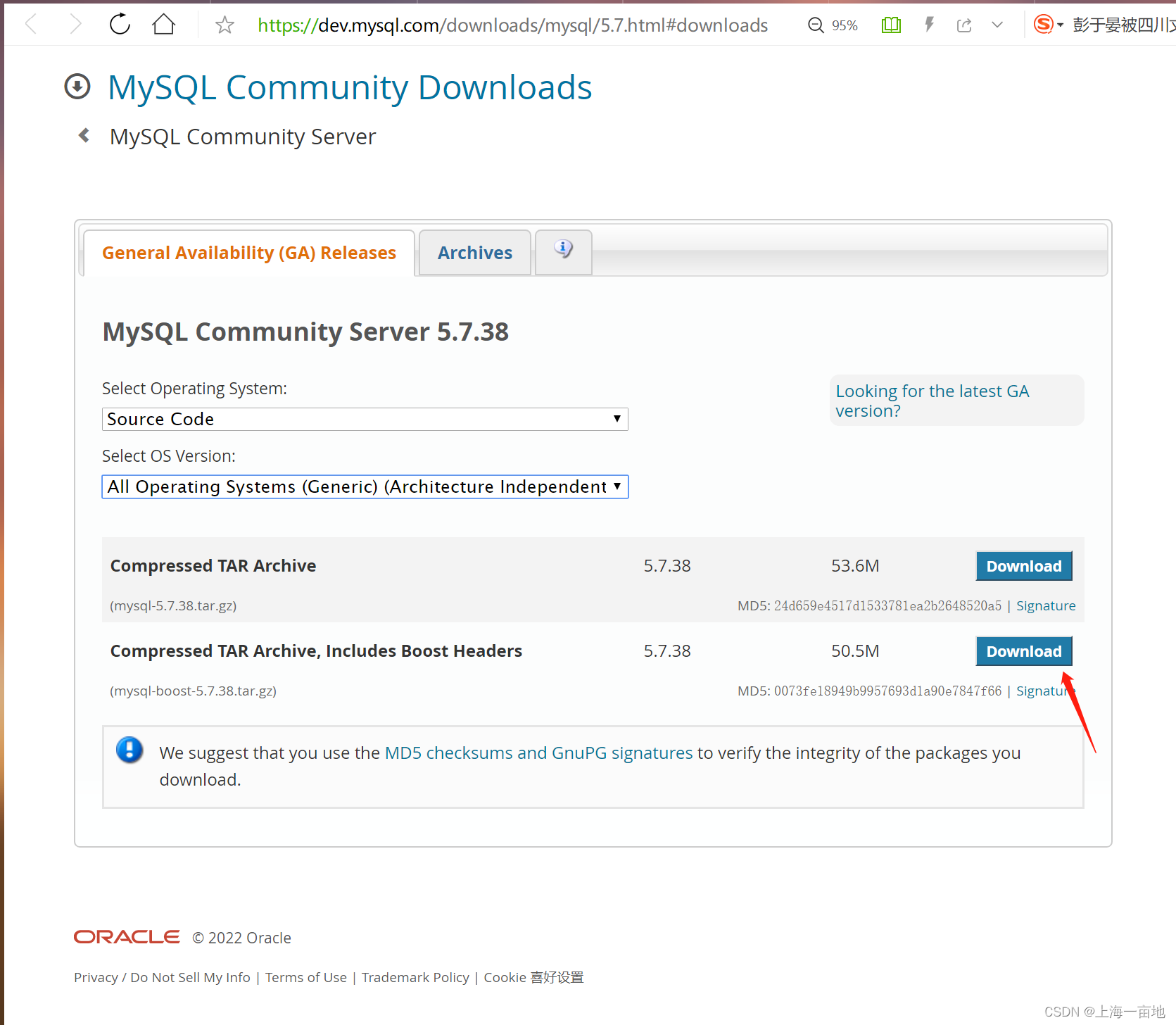1176x1025 pixels.
Task: Click the browser back arrow
Action: (x=31, y=25)
